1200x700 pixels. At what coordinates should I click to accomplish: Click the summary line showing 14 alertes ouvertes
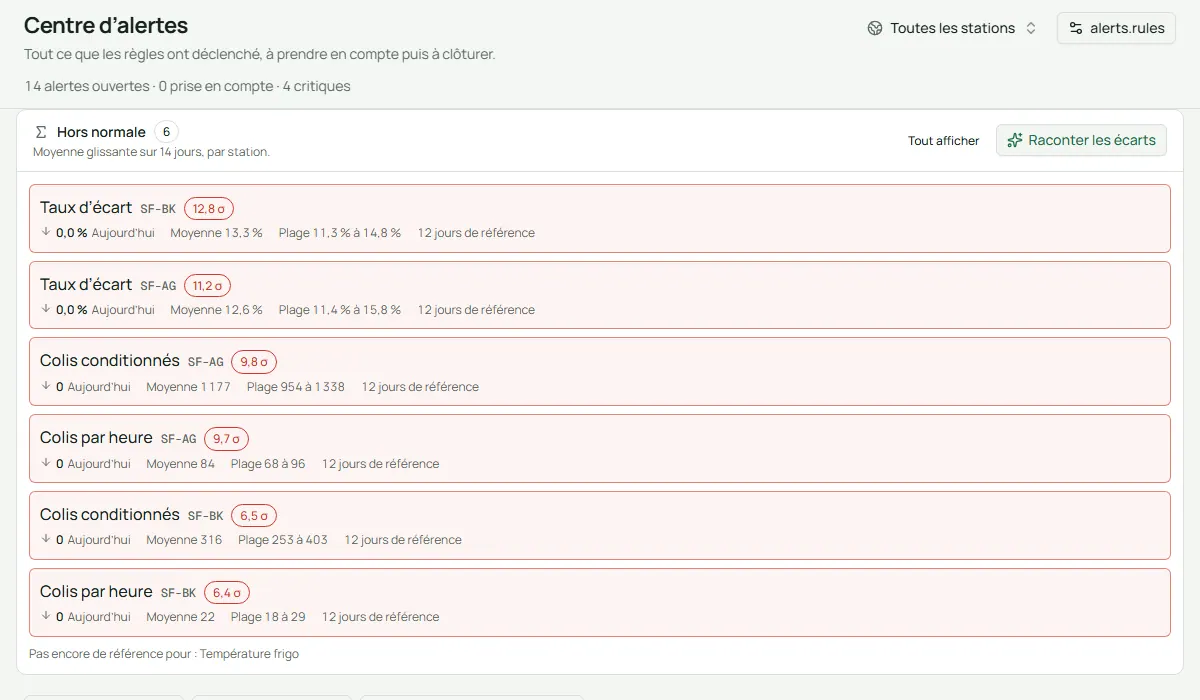click(x=188, y=86)
